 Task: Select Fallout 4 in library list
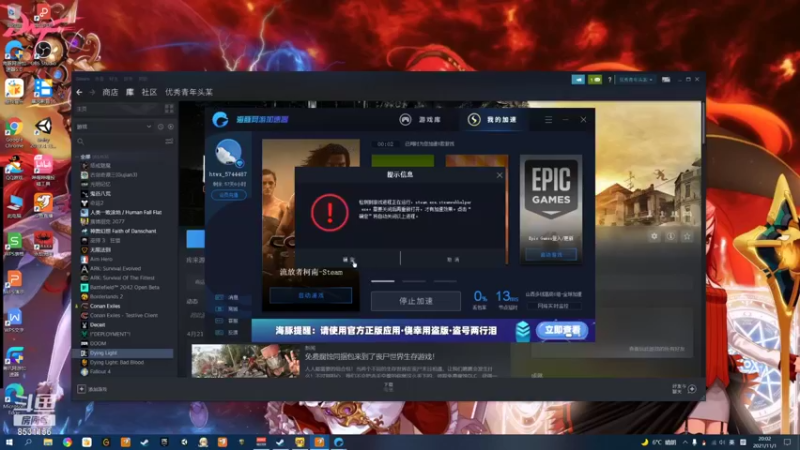[x=100, y=371]
